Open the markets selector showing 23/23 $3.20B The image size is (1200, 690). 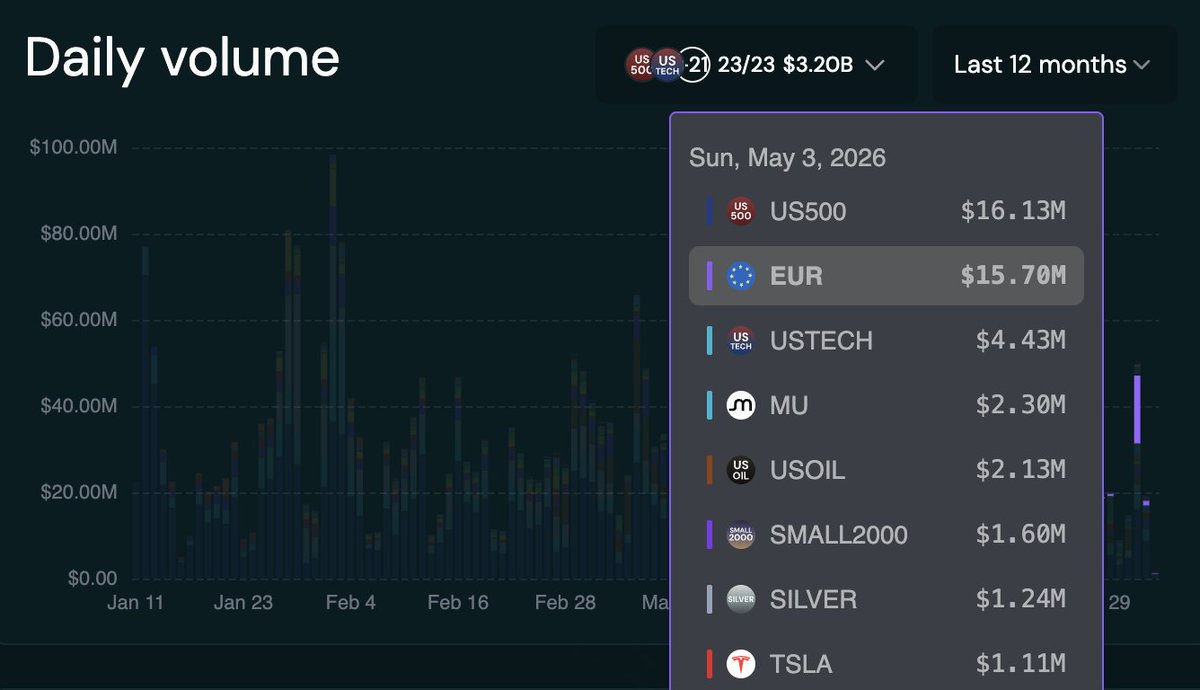pos(756,65)
